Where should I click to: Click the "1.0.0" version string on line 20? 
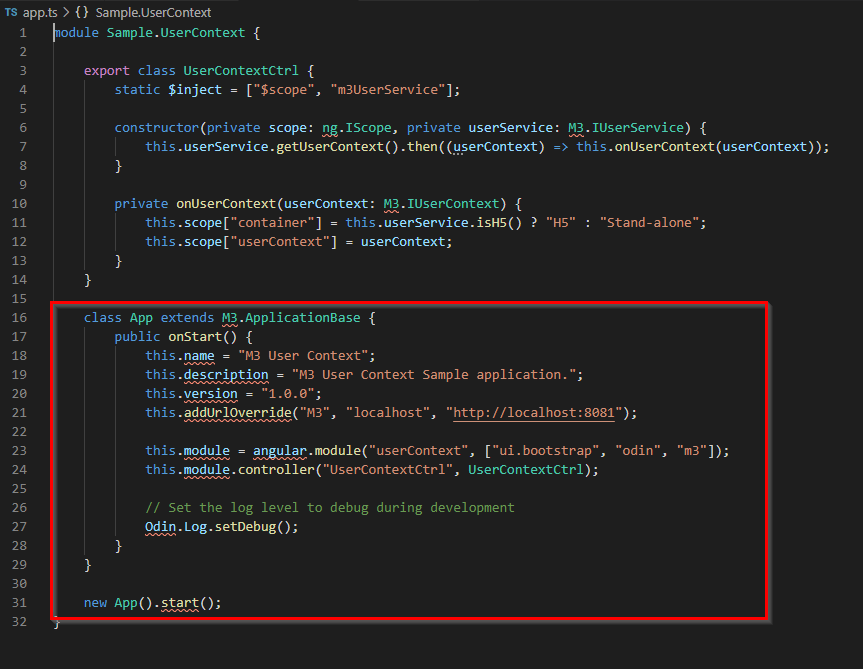coord(287,394)
